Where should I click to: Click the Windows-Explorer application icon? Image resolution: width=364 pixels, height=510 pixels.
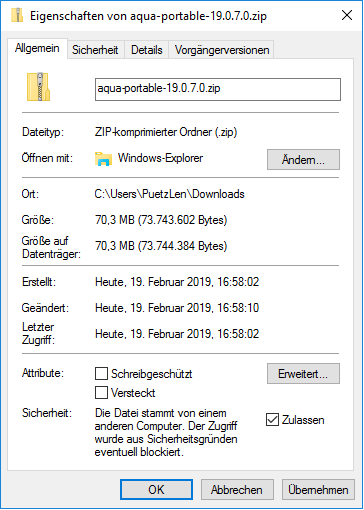(x=103, y=159)
